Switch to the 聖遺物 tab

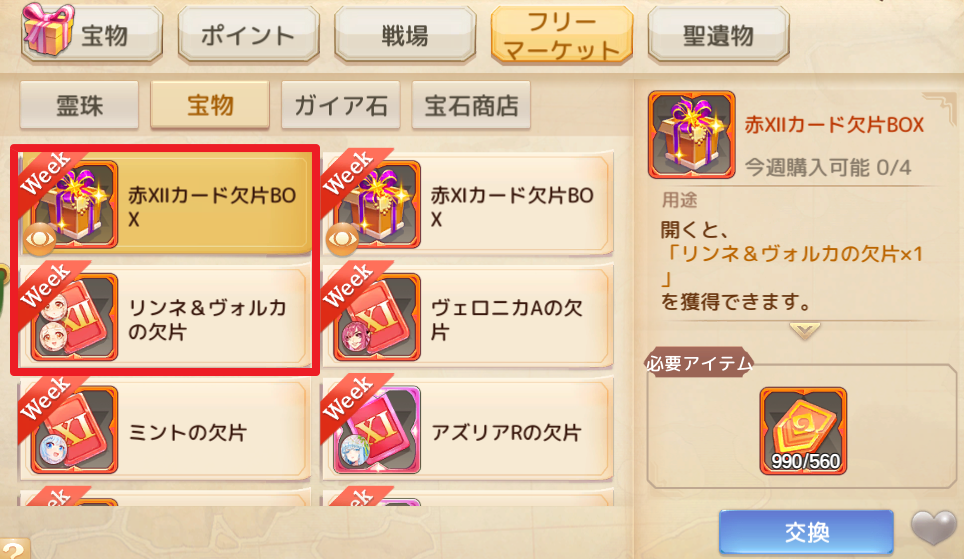719,34
